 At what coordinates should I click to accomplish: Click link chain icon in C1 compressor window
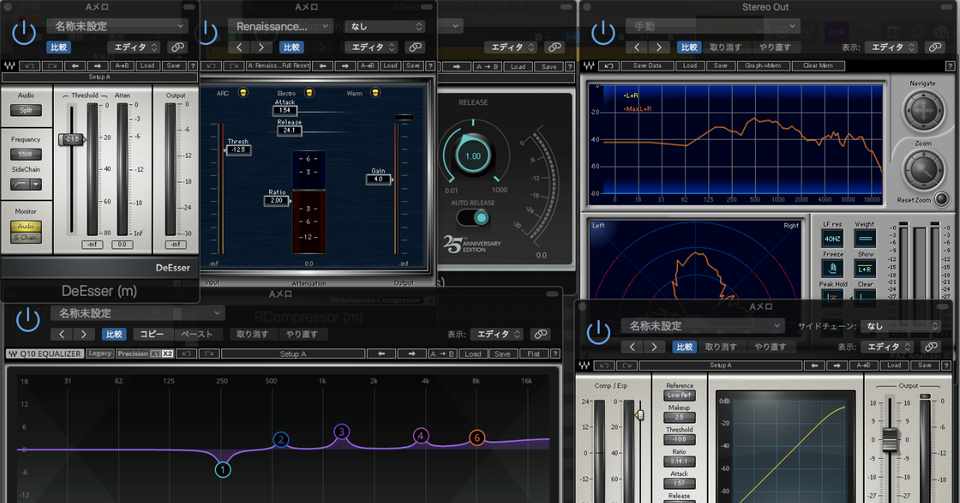pos(931,346)
